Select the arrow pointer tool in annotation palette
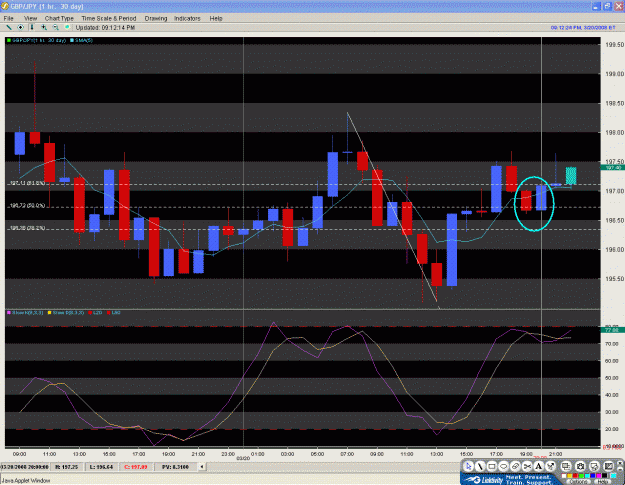Screen dimensions: 625x485 click(x=469, y=466)
